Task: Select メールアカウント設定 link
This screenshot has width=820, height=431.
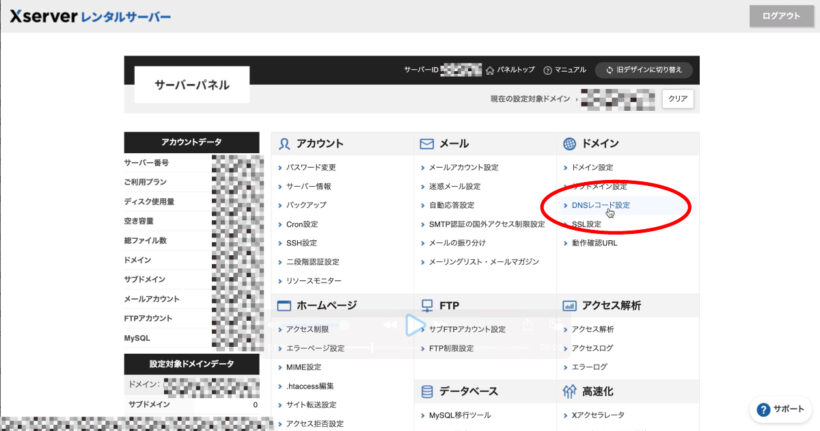Action: (463, 167)
